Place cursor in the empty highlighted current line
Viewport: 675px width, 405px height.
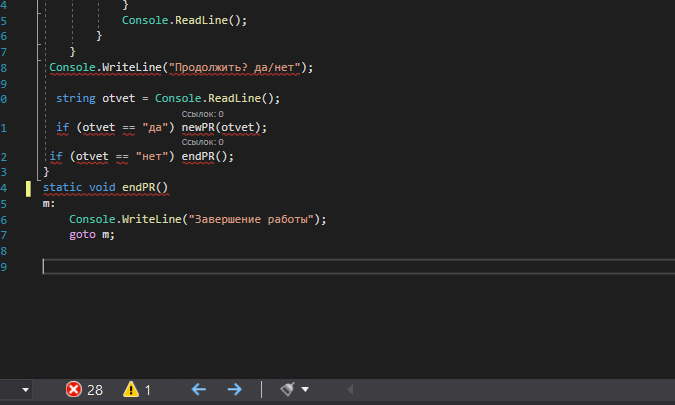359,266
